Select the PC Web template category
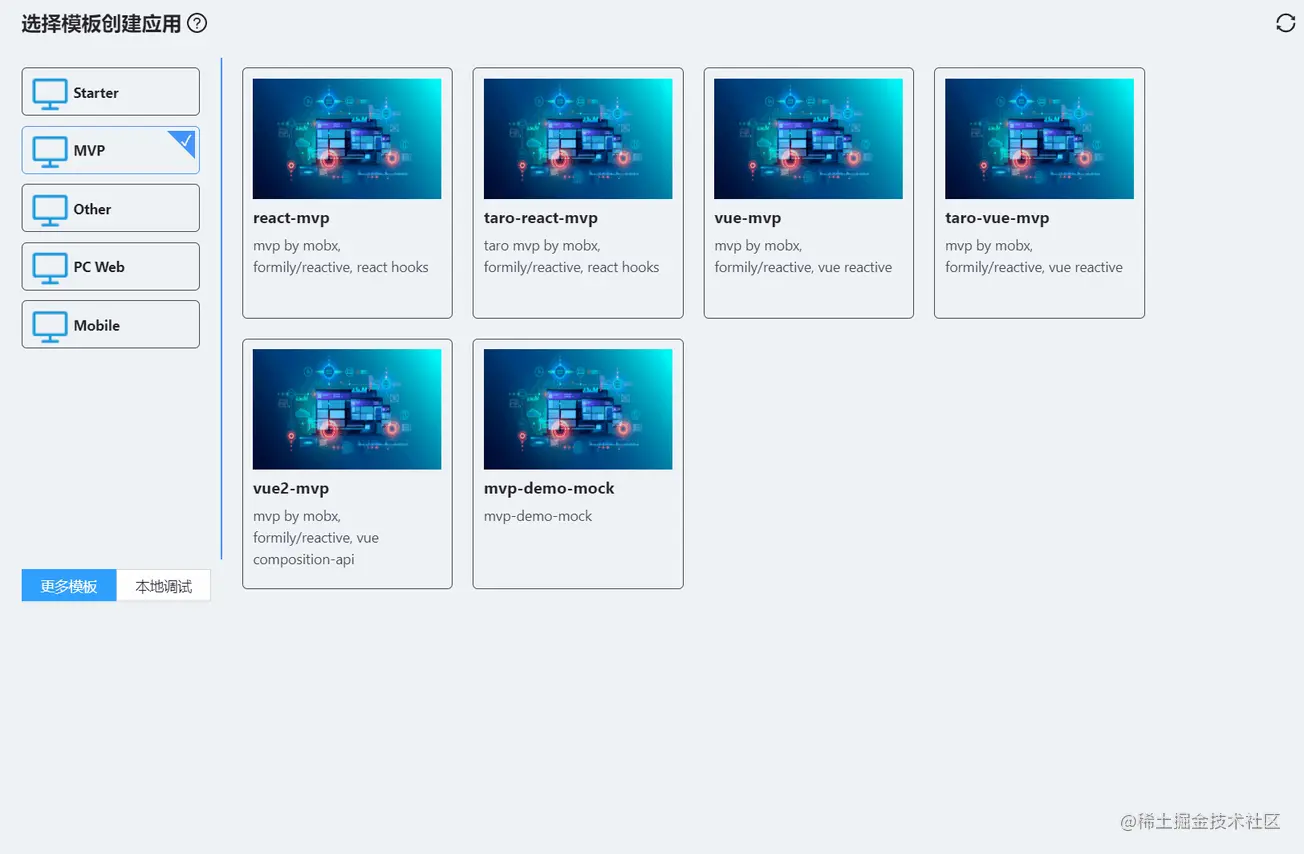Image resolution: width=1304 pixels, height=854 pixels. [x=111, y=267]
